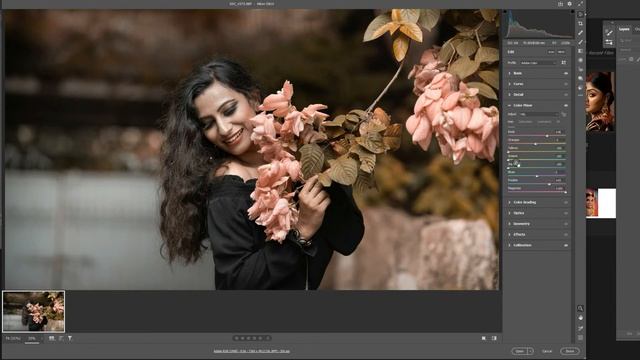Viewport: 640px width, 360px height.
Task: Expand the Basic panel
Action: 509,73
